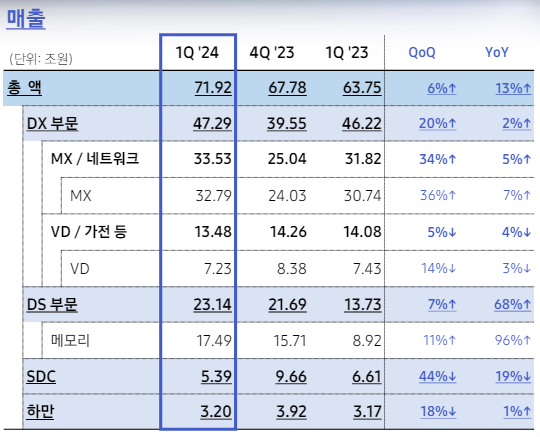Click the YoY column header

coord(497,52)
